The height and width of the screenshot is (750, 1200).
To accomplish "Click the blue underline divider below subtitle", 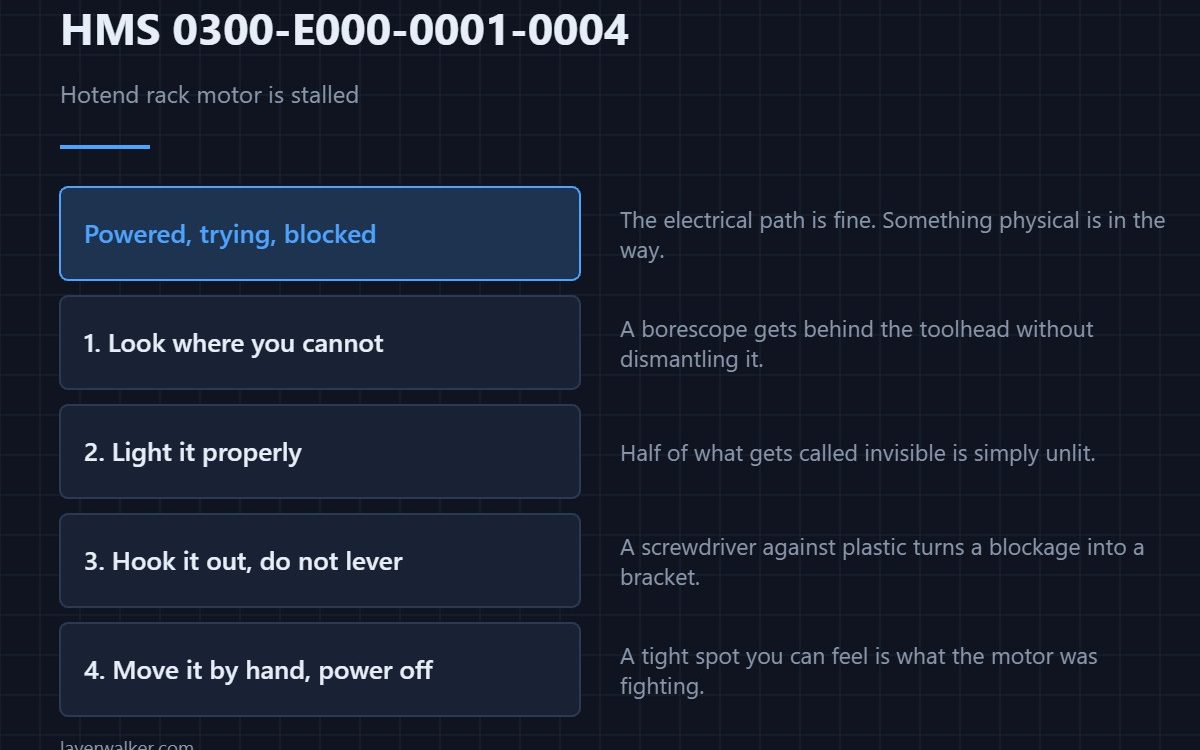I will coord(105,147).
